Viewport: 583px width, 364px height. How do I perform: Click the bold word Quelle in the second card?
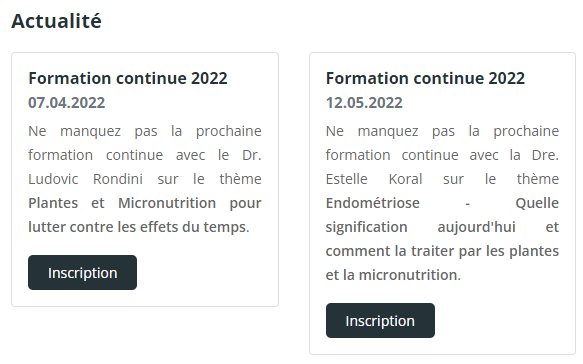click(537, 203)
